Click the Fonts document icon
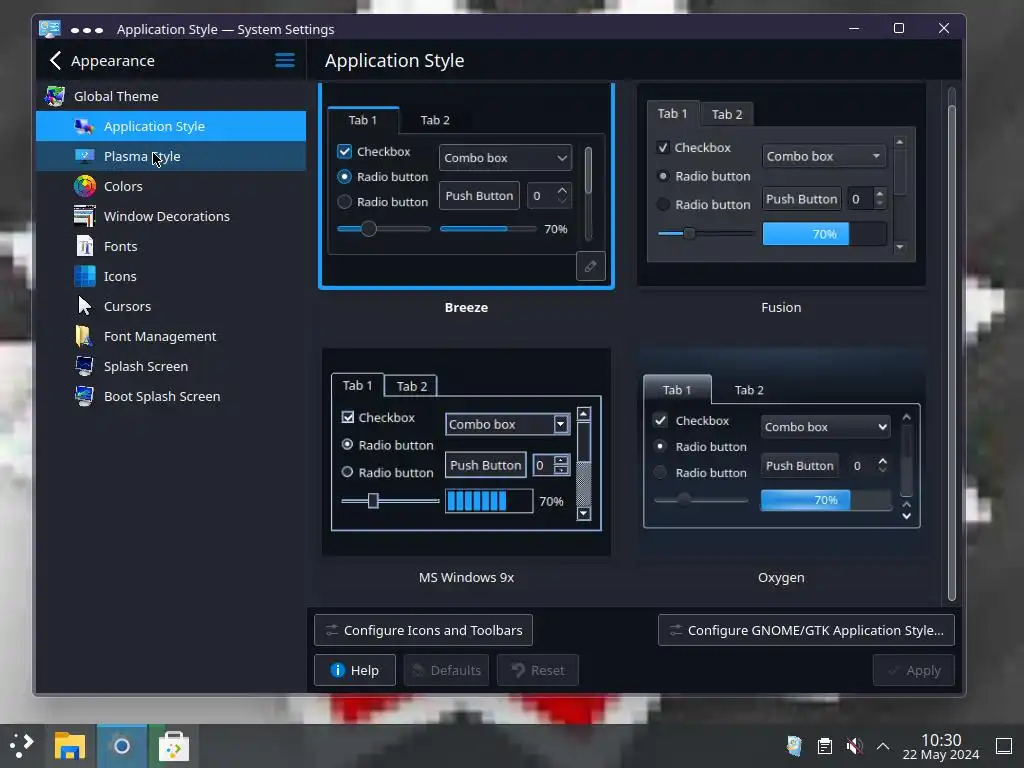 [x=84, y=246]
